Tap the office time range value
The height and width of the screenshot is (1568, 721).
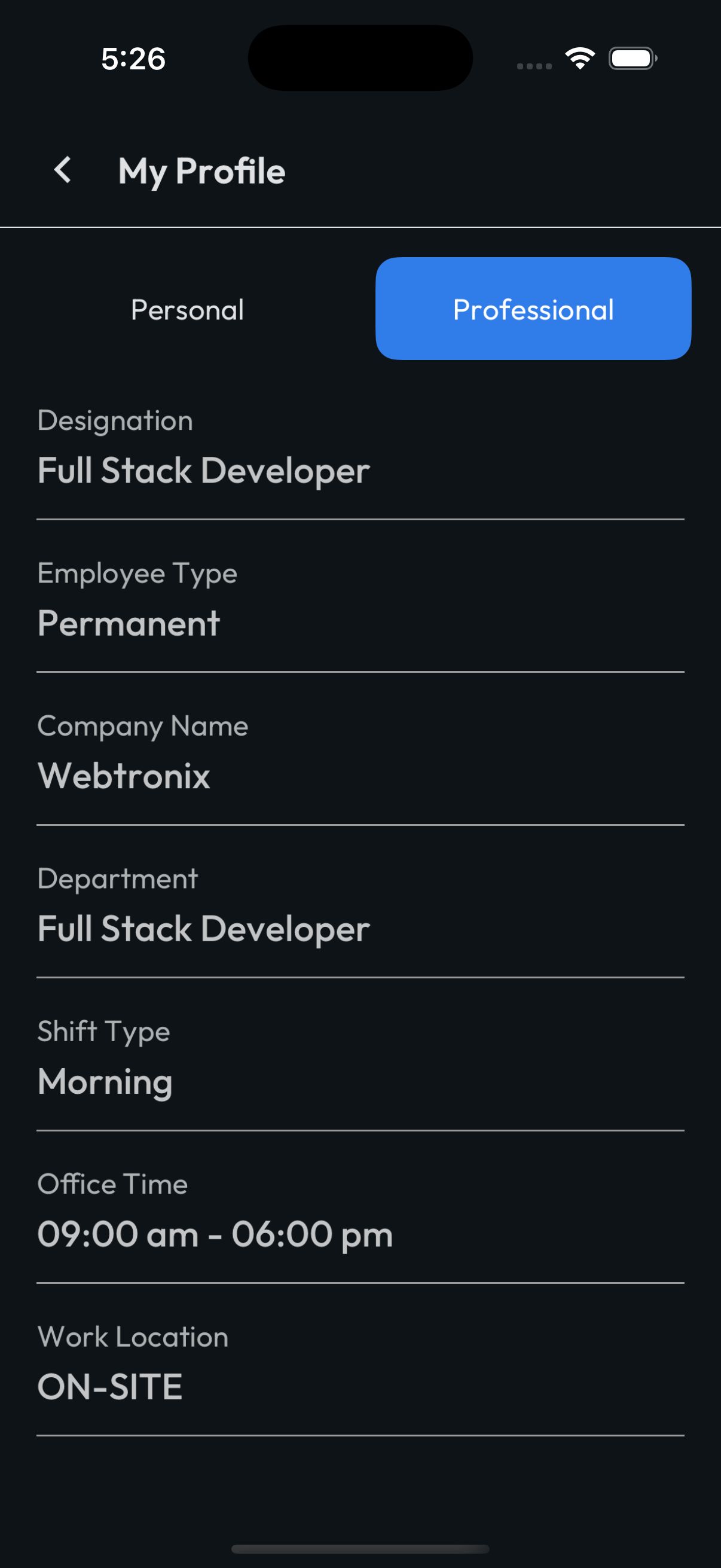click(x=215, y=1234)
